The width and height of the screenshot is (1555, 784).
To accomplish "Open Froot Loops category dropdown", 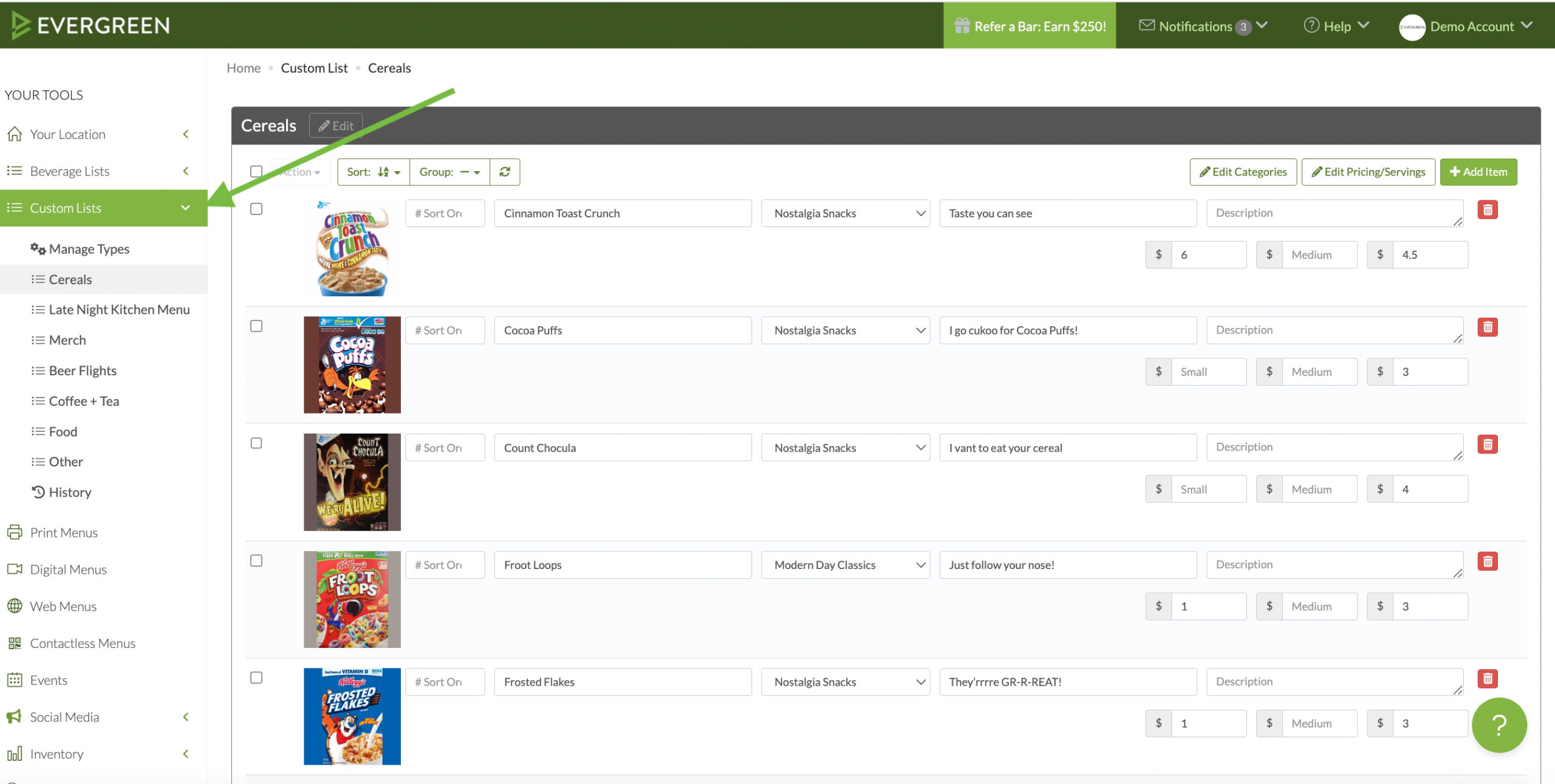I will (x=845, y=565).
